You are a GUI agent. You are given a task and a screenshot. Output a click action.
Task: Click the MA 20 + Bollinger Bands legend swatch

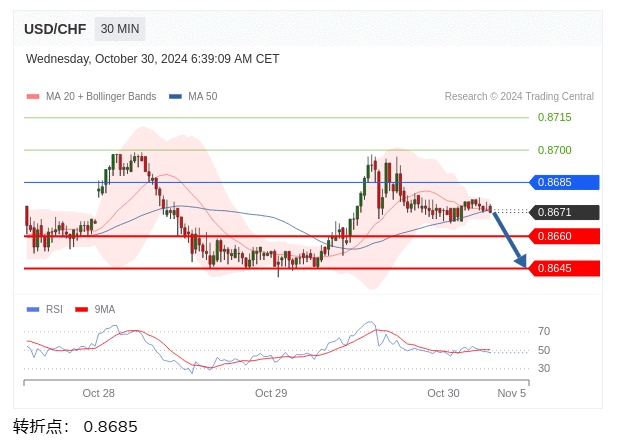(x=33, y=97)
